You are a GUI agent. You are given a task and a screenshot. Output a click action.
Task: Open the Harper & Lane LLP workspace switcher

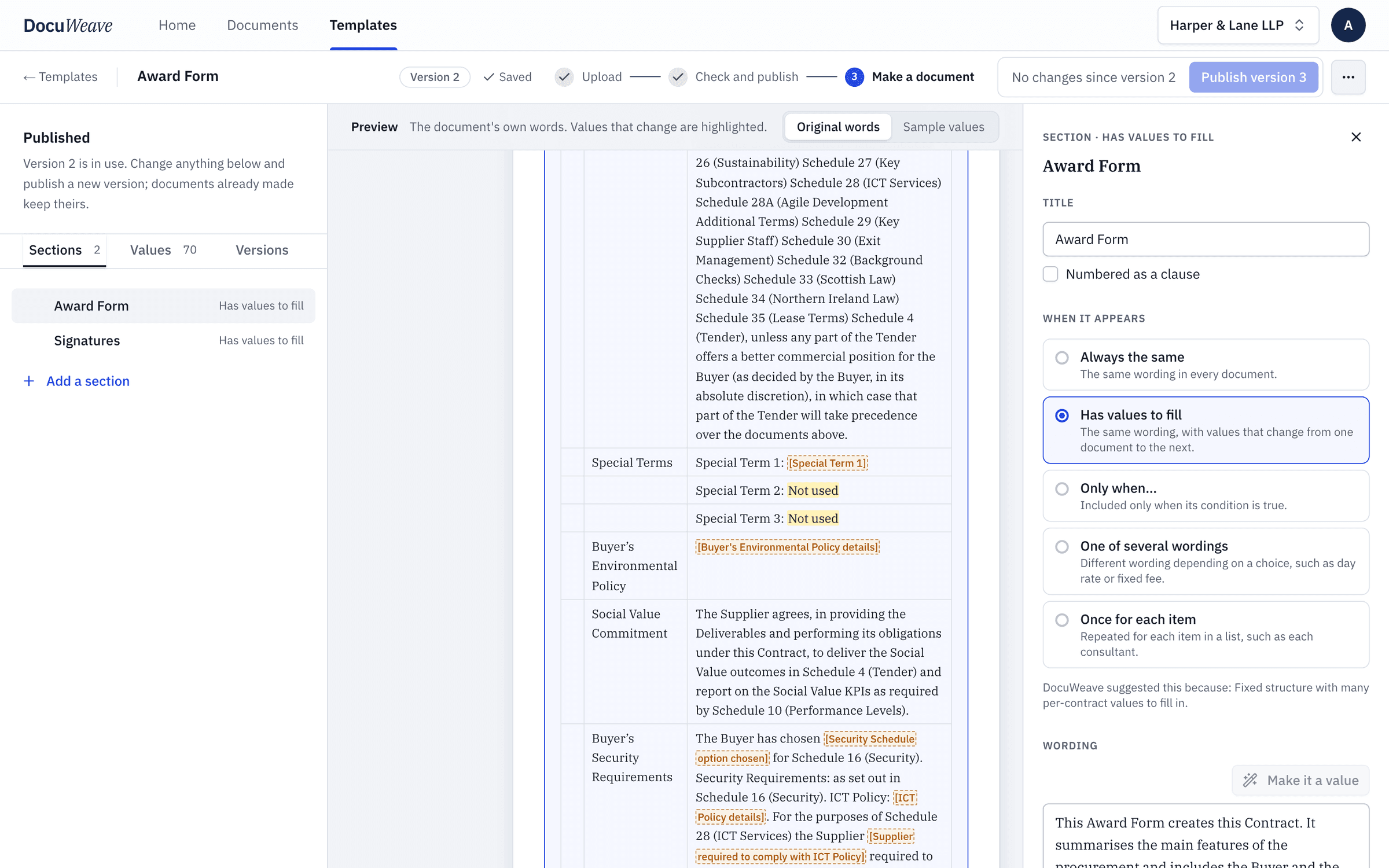tap(1238, 25)
